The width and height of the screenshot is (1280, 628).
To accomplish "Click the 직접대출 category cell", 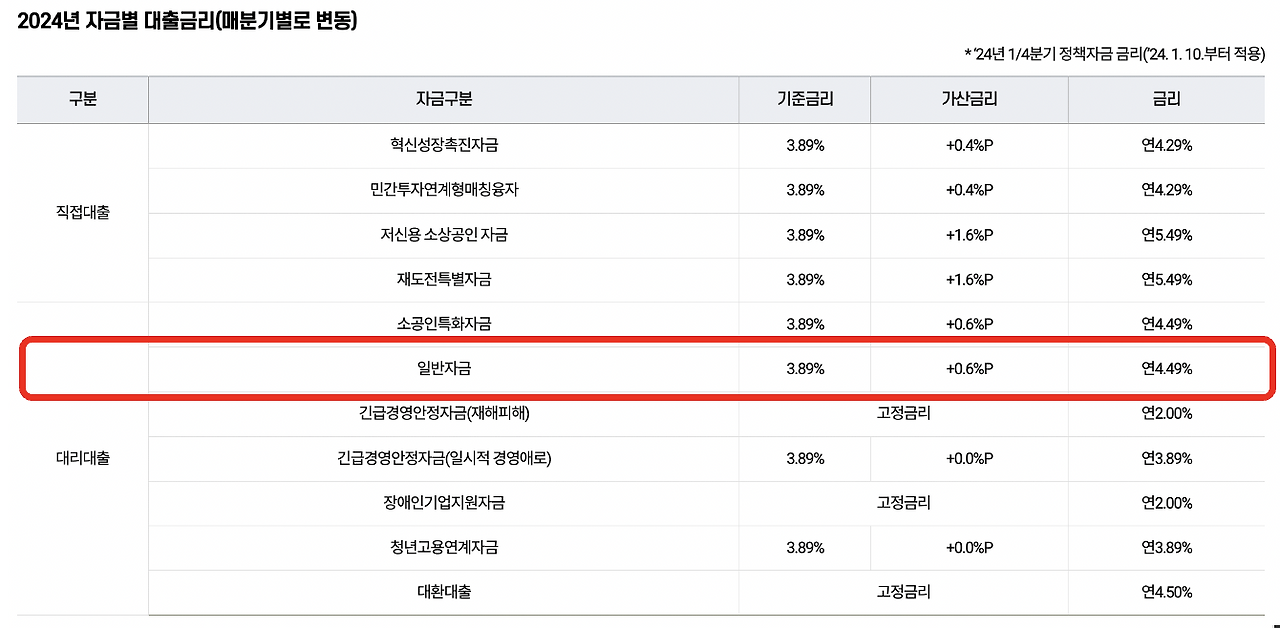I will pyautogui.click(x=83, y=213).
